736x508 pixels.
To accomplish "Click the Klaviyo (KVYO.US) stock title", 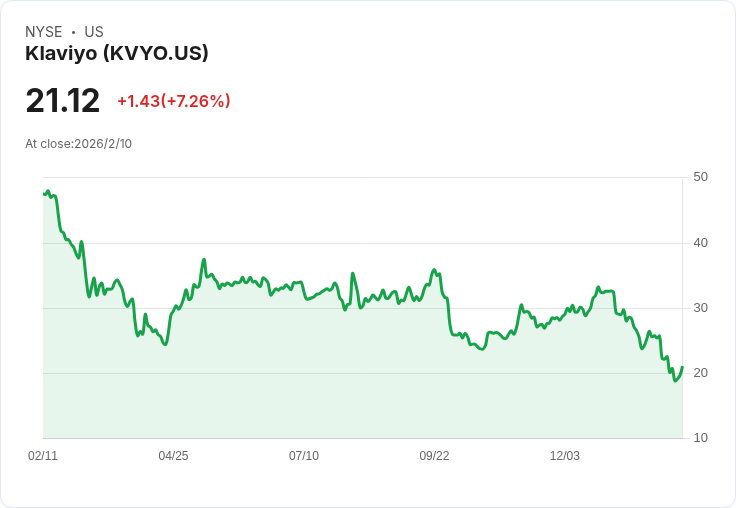I will [x=117, y=54].
